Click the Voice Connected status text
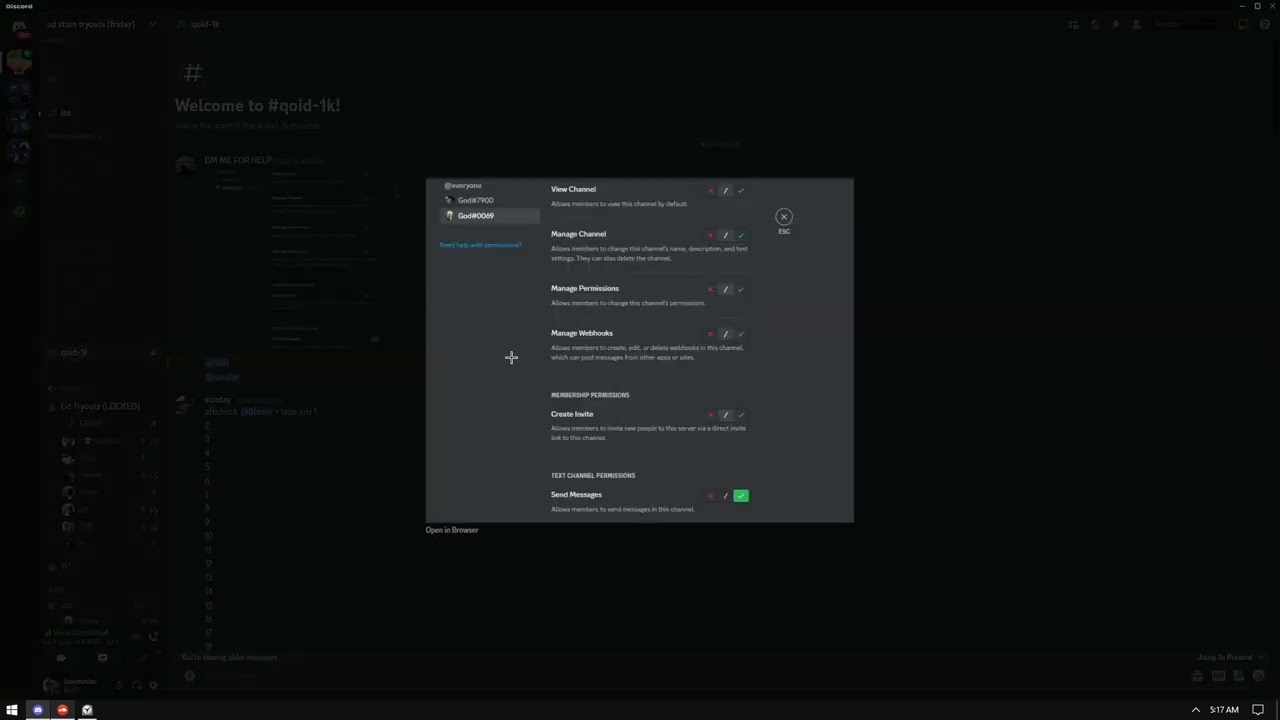The width and height of the screenshot is (1280, 720). pos(78,632)
